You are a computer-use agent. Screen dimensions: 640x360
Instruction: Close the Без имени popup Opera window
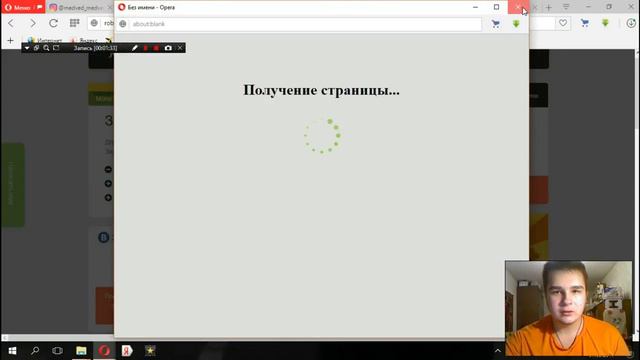pos(518,7)
